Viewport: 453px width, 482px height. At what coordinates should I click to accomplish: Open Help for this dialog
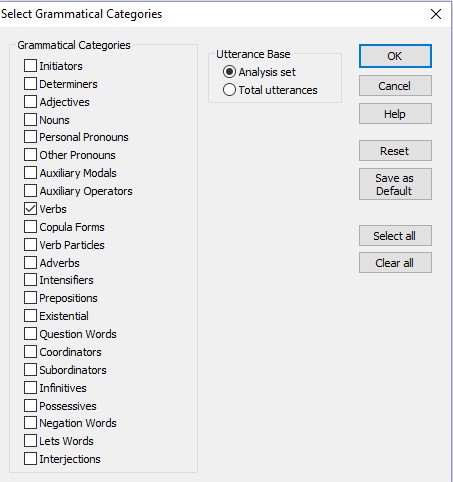point(395,114)
